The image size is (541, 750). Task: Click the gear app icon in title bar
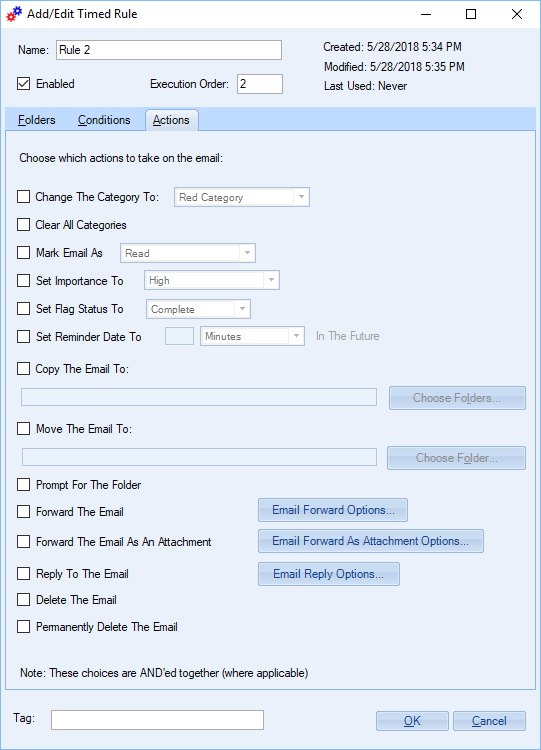(14, 14)
